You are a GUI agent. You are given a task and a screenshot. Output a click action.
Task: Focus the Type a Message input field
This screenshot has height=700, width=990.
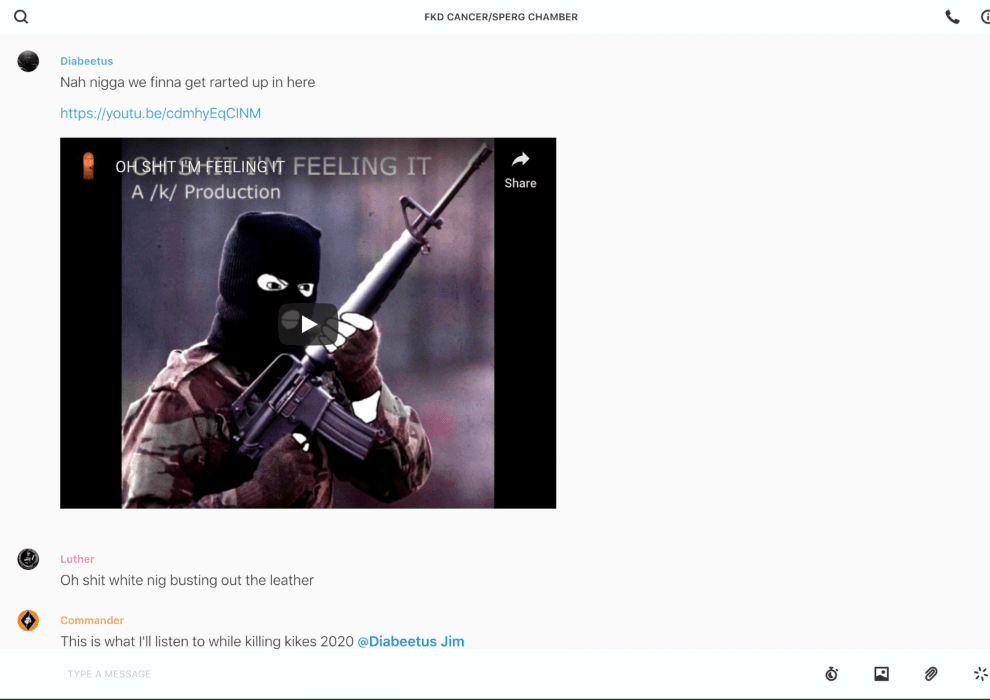click(x=400, y=674)
